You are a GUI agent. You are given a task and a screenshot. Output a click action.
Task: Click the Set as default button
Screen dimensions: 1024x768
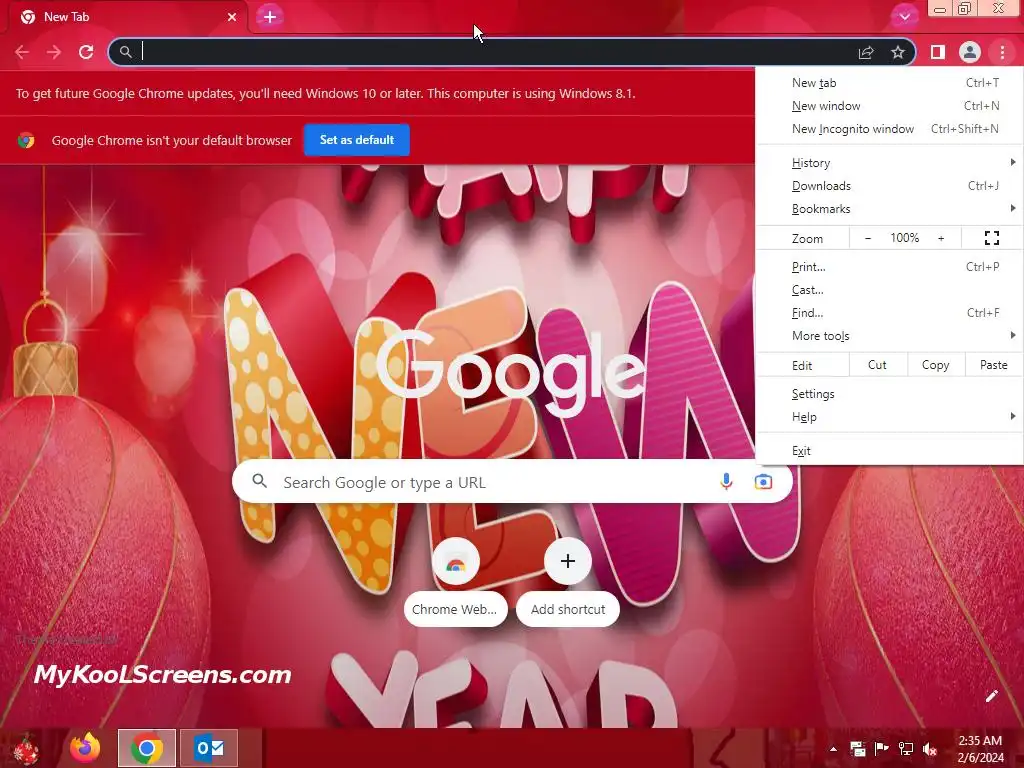pos(357,140)
